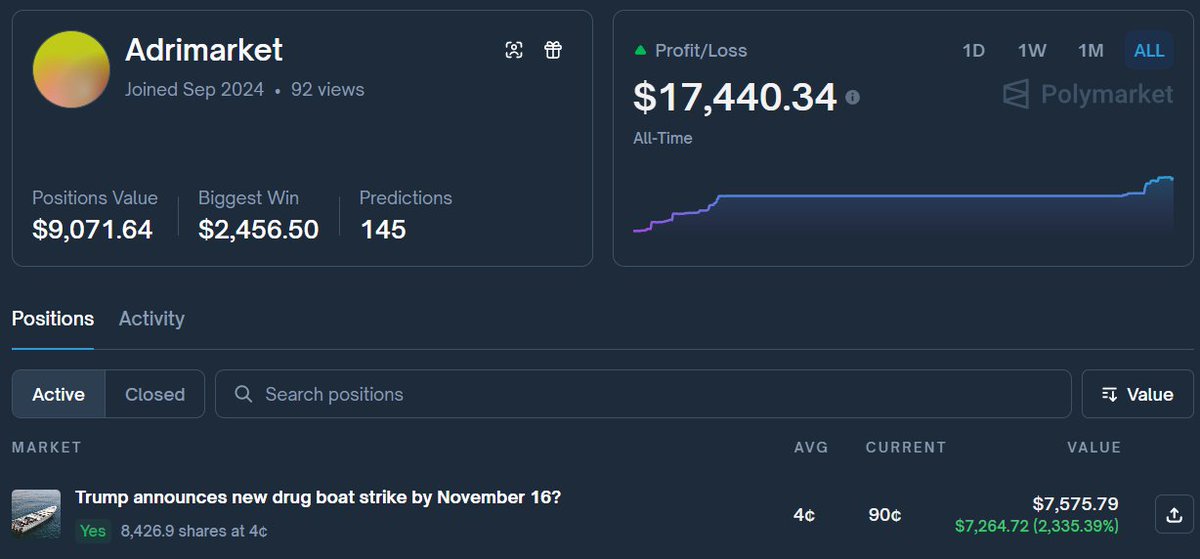Click the $7,575.79 position value
This screenshot has width=1200, height=559.
click(x=1075, y=504)
